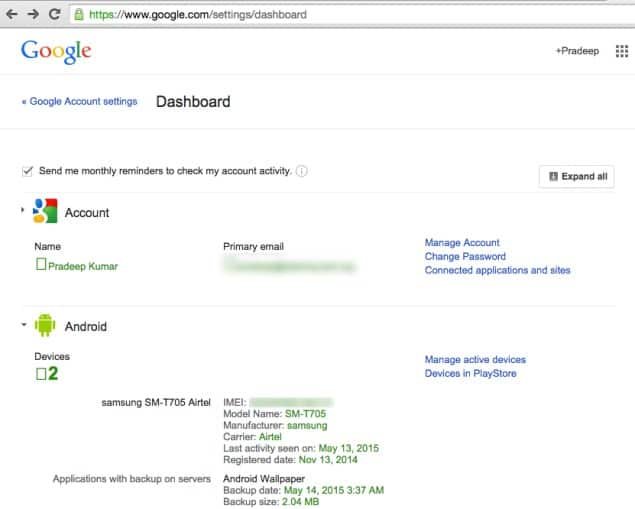This screenshot has width=635, height=509.
Task: Click the info icon beside monthly reminders
Action: click(x=301, y=171)
